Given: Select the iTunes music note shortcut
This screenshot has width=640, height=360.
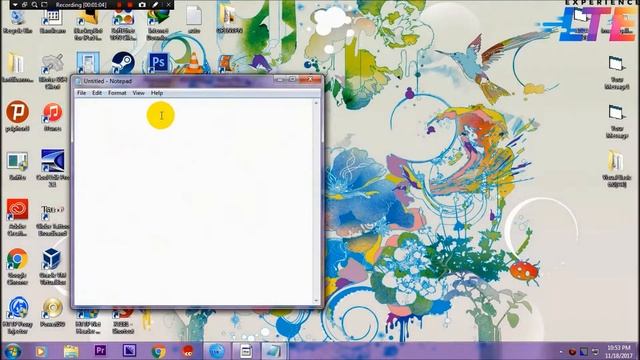Looking at the screenshot, I should coord(52,116).
